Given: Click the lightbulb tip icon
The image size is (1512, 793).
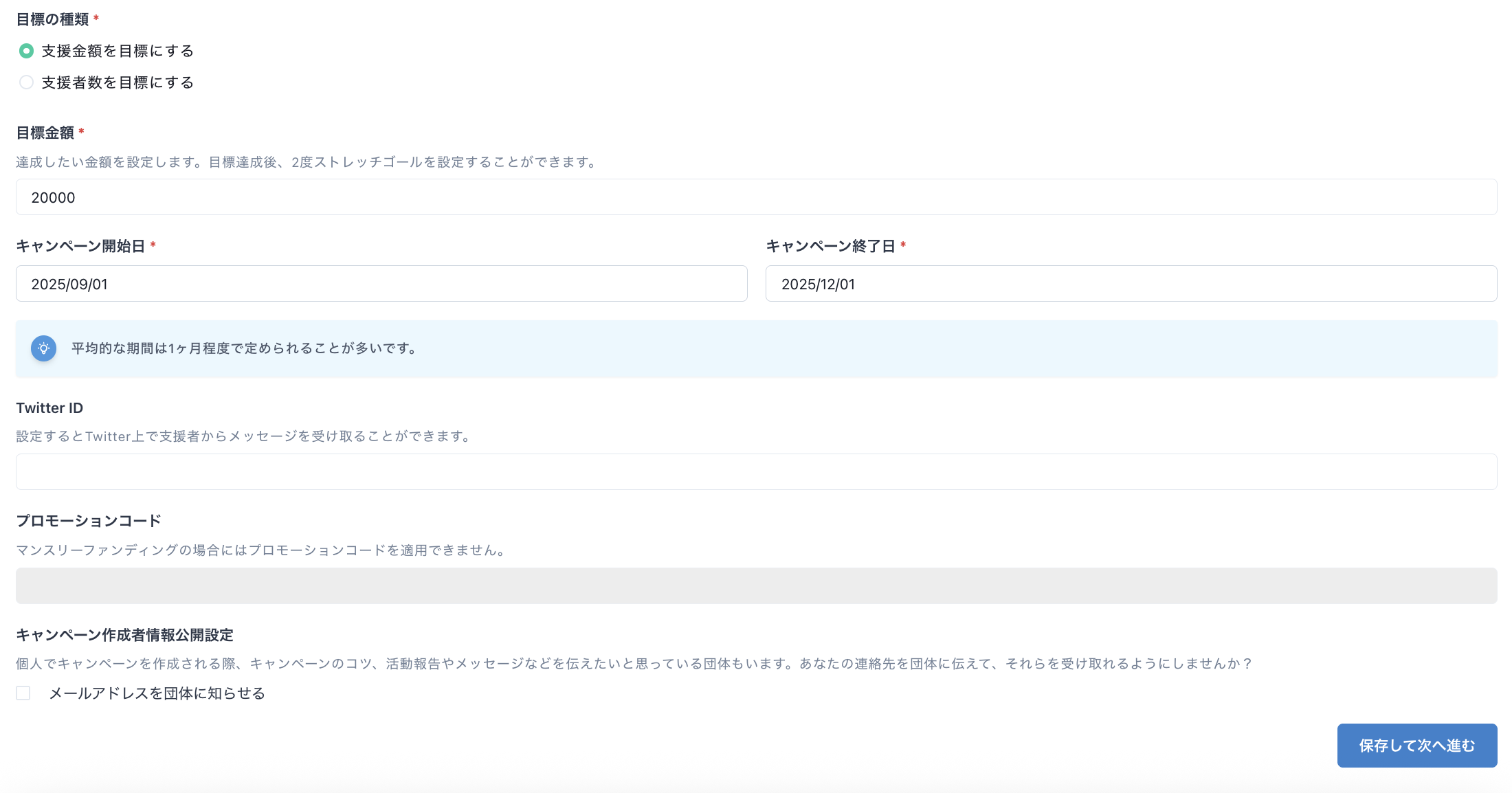Looking at the screenshot, I should [x=43, y=348].
